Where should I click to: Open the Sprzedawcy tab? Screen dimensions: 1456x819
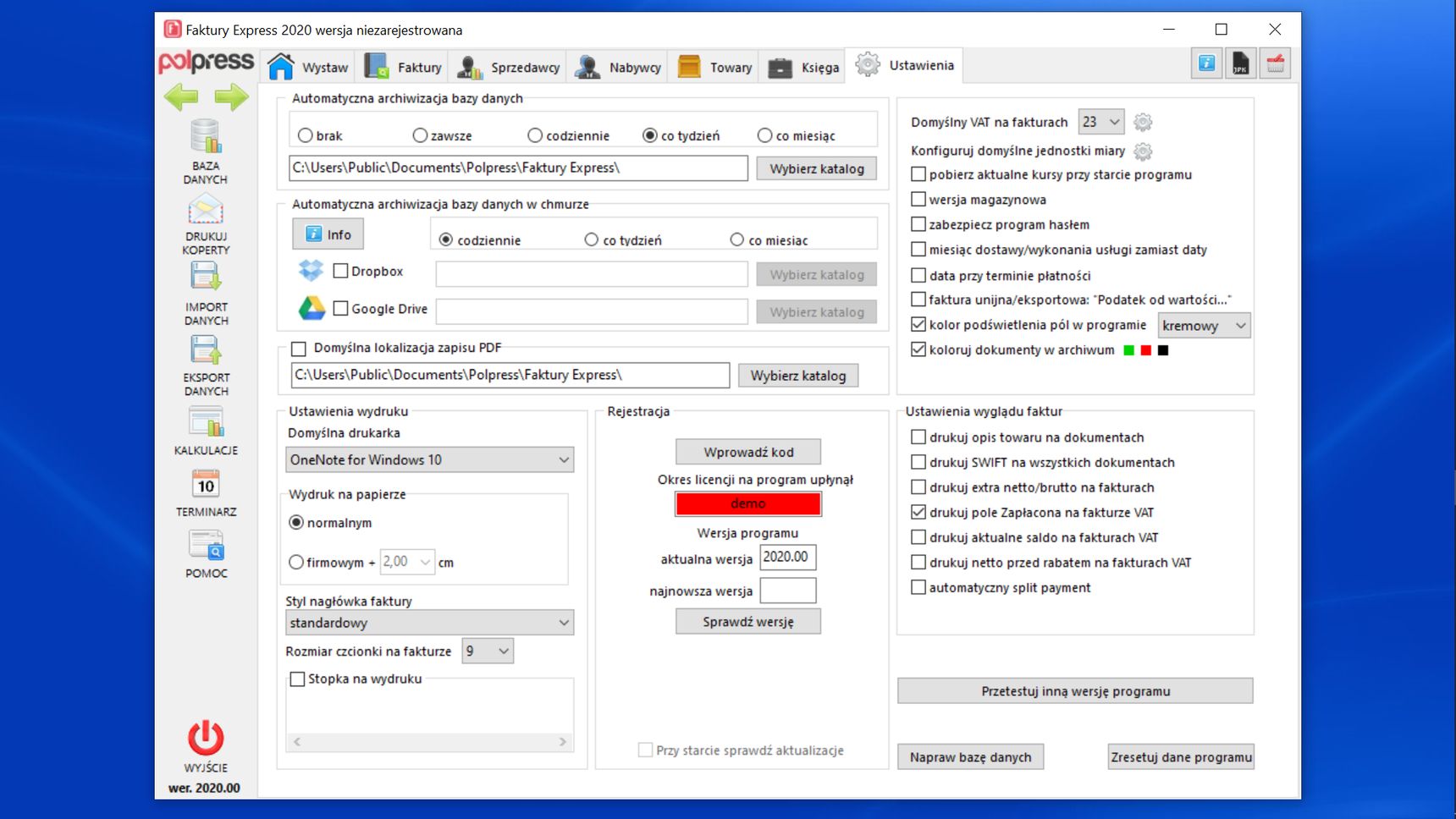point(507,67)
